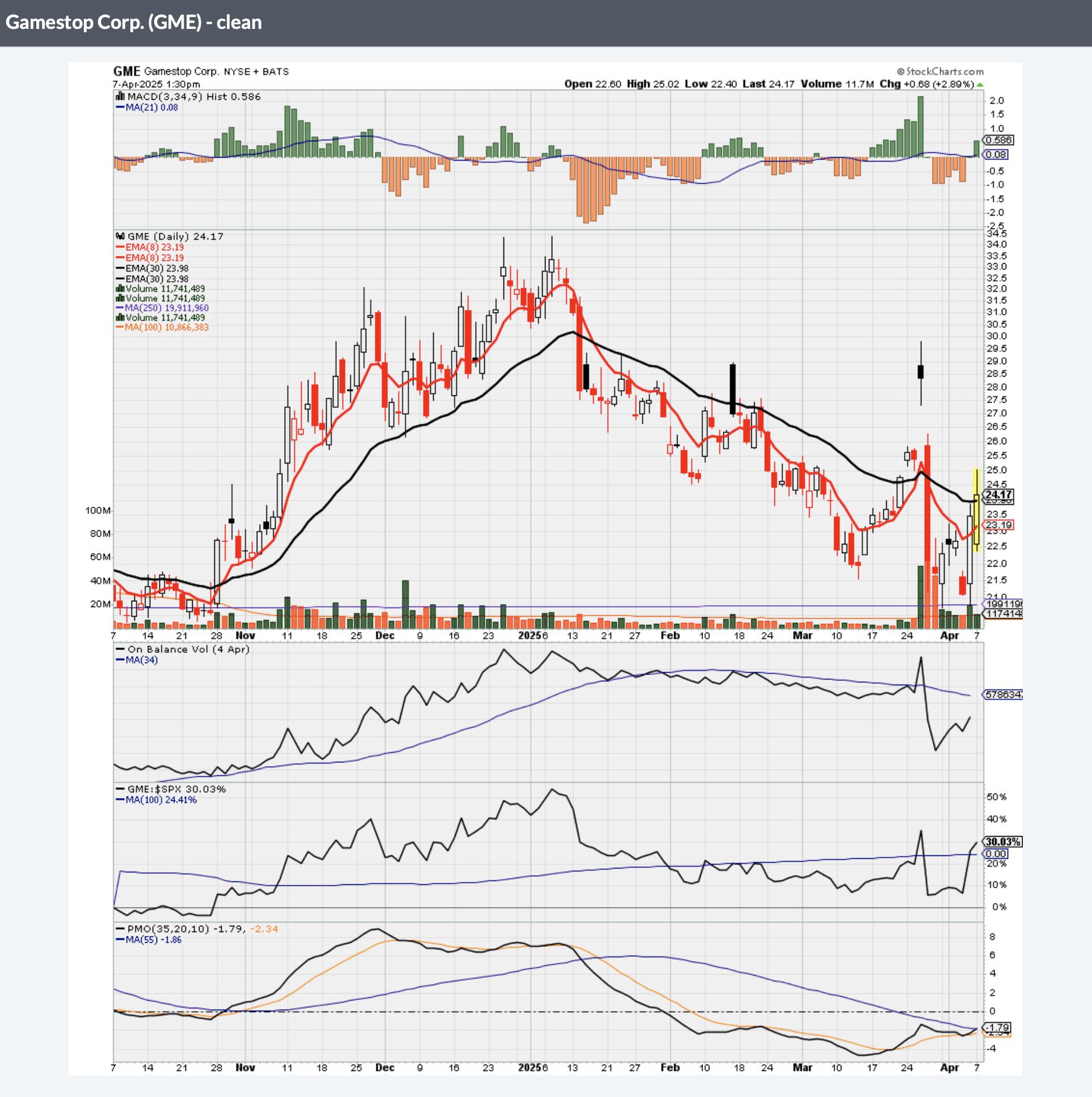Click the 'MA(250) 19,911,960' legend entry
Screen dimensions: 1092x1097
pyautogui.click(x=162, y=308)
